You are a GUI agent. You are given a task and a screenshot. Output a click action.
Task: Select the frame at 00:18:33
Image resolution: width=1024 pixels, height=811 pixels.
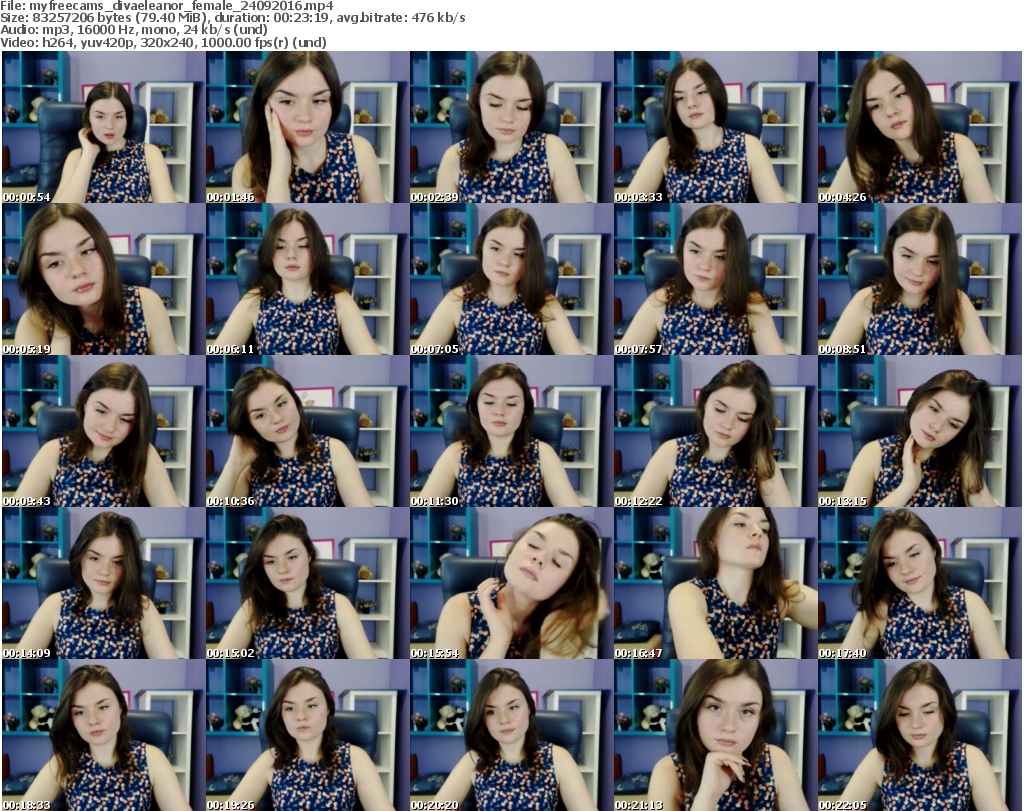point(104,735)
